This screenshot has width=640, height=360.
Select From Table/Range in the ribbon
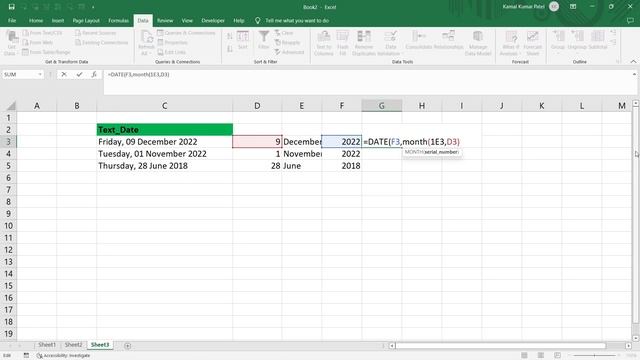coord(47,52)
